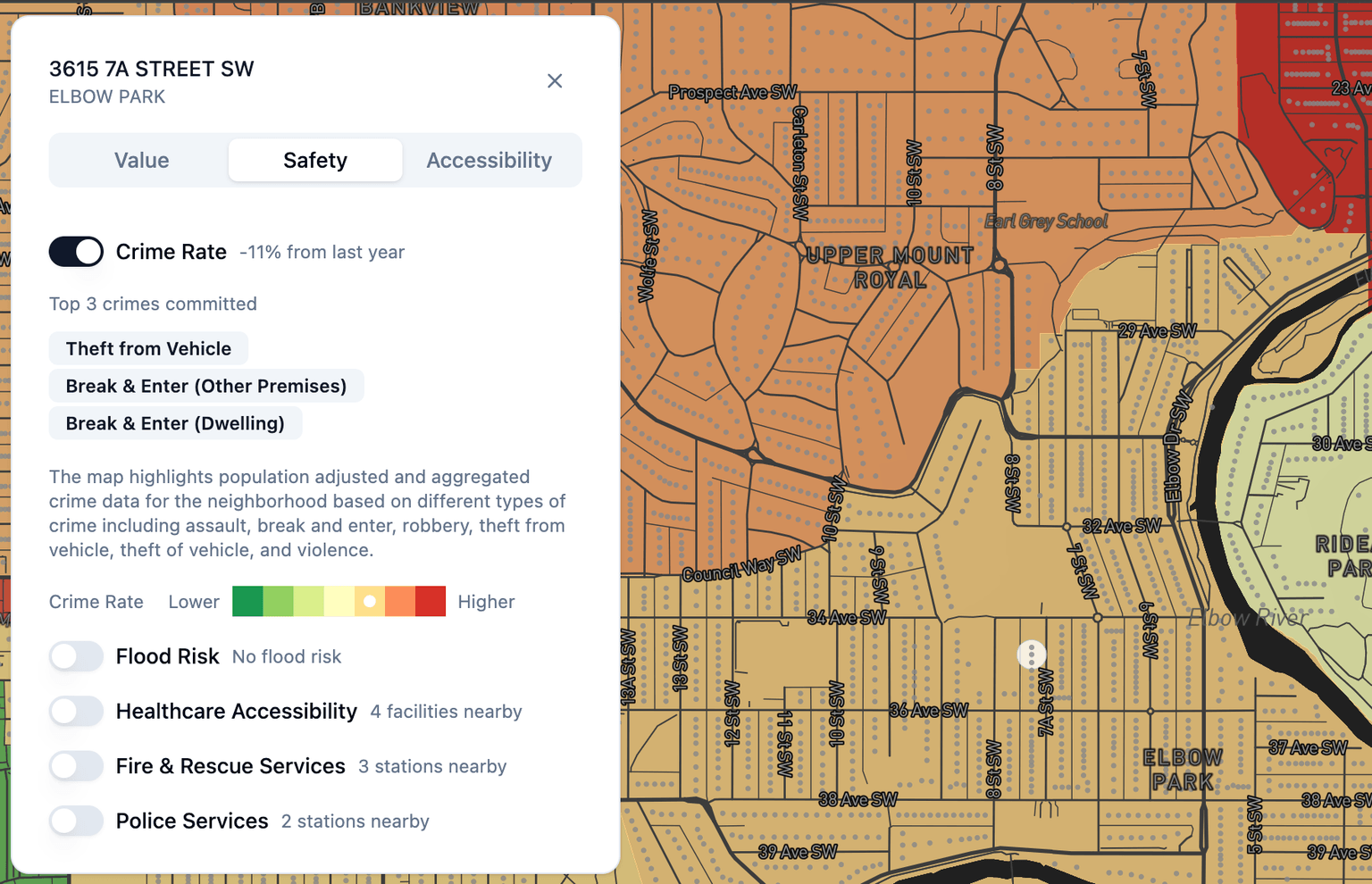Click '4 facilities nearby' text
Screen dimensions: 1372x884
pos(447,712)
